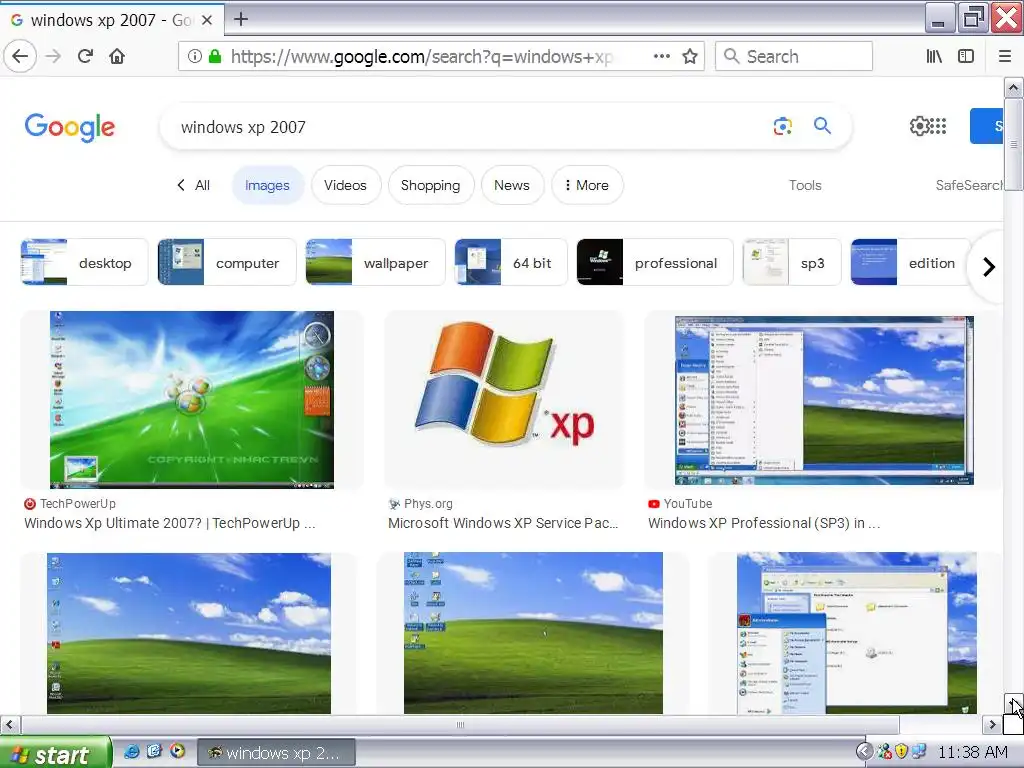Click the horizontal scrollbar right arrow
Viewport: 1024px width, 768px height.
coord(992,724)
